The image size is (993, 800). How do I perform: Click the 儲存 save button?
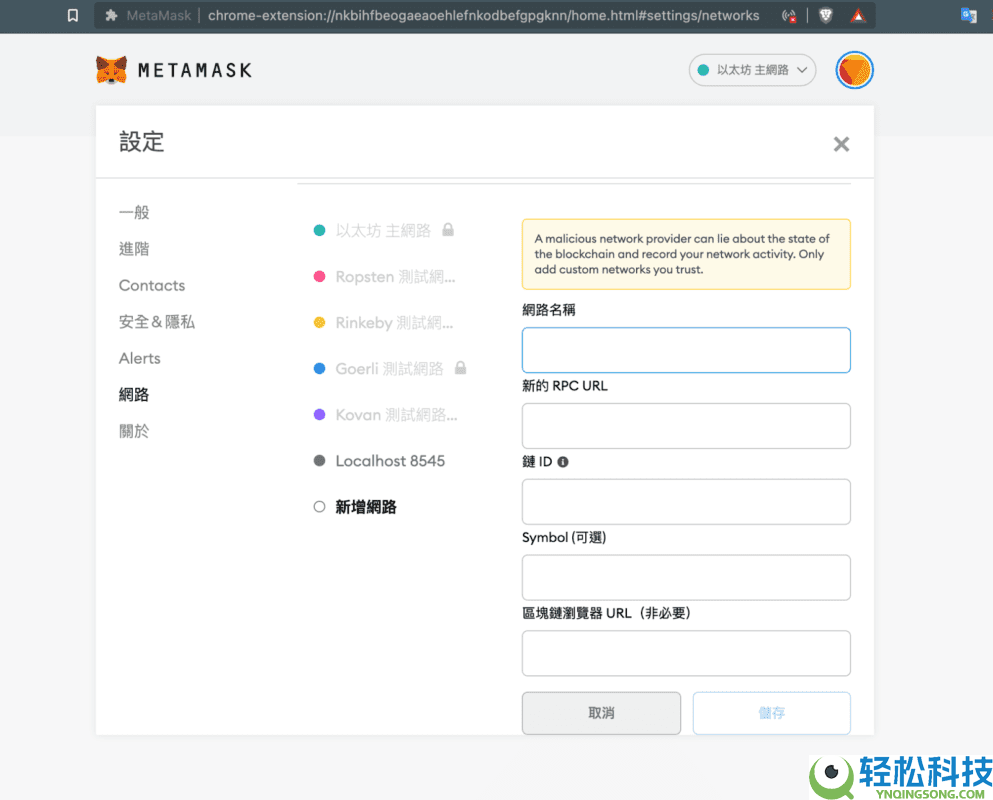click(771, 713)
